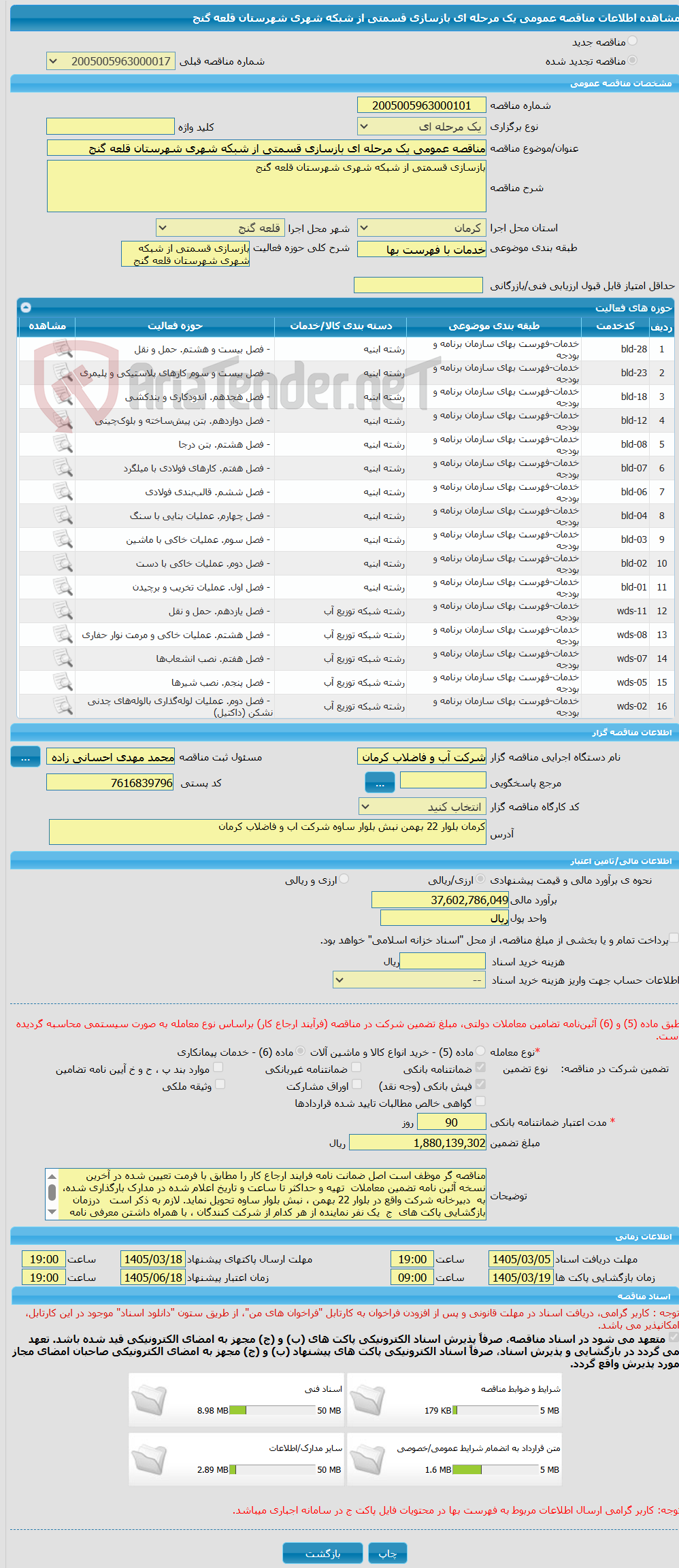Open the شهر محل اجرا dropdown

(220, 228)
